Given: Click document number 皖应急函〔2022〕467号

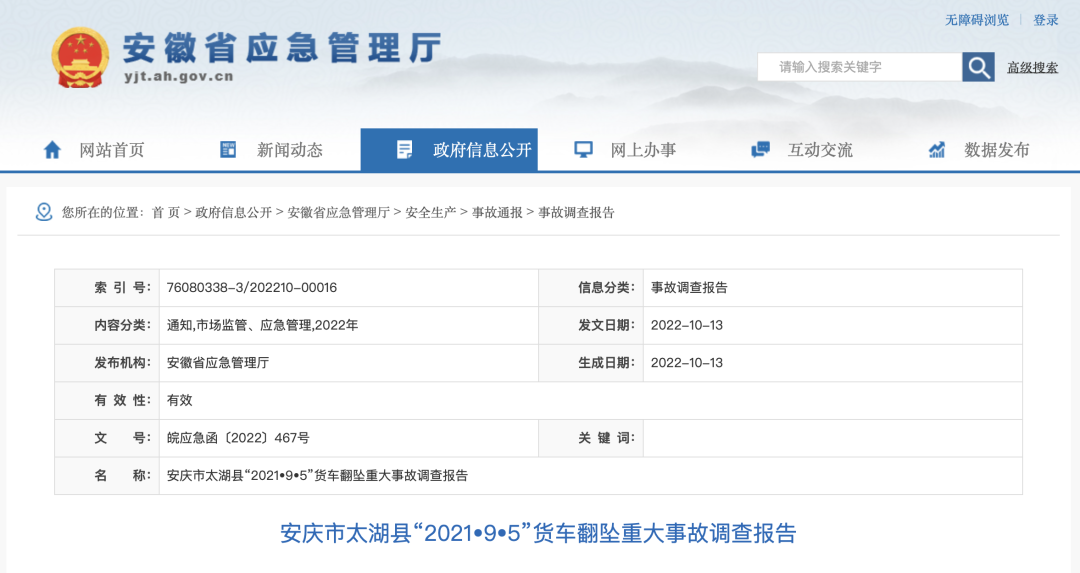Looking at the screenshot, I should point(238,438).
